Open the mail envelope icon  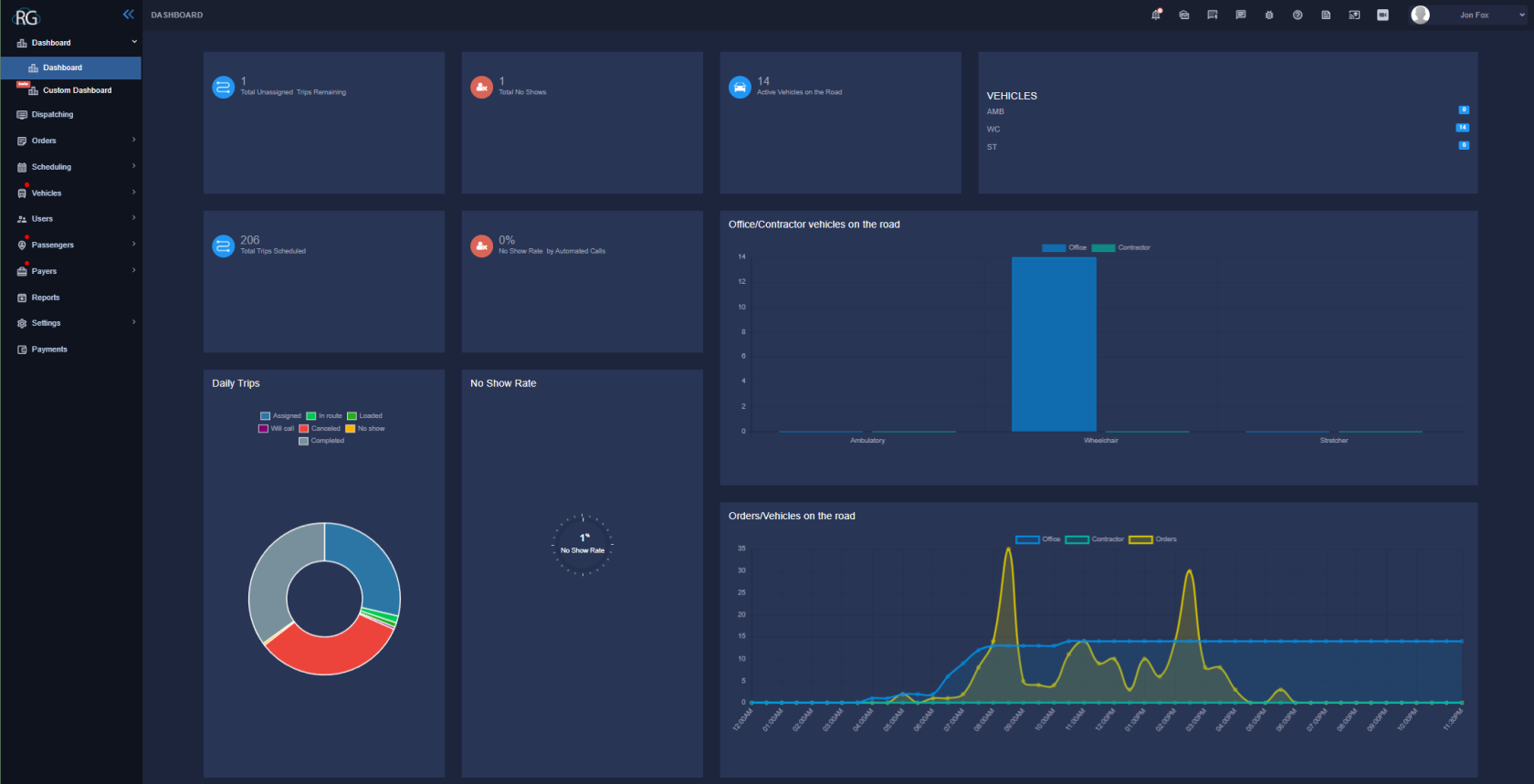coord(1184,15)
